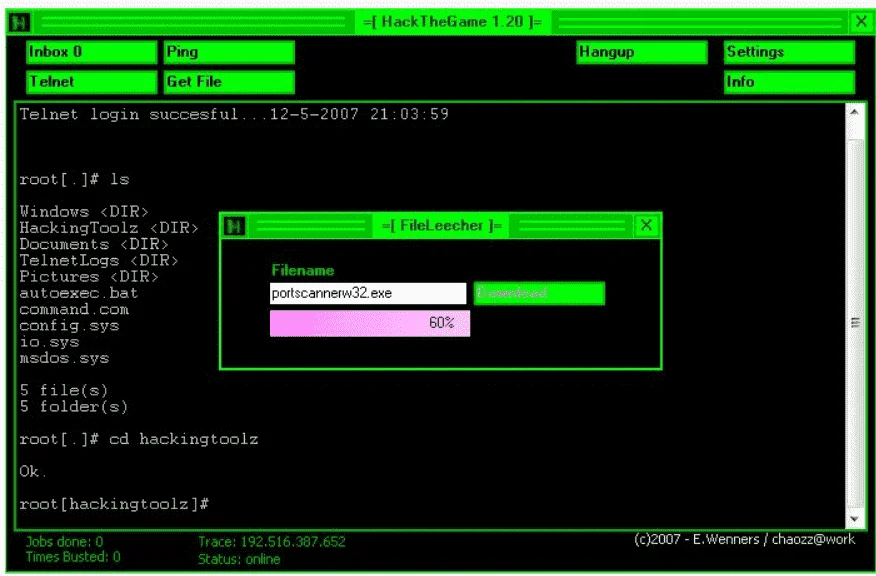Click the Get File button

[229, 82]
